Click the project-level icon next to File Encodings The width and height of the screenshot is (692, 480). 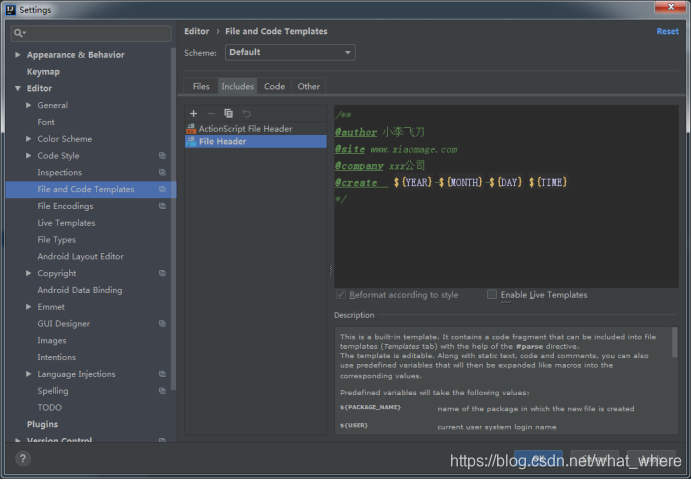coord(162,206)
